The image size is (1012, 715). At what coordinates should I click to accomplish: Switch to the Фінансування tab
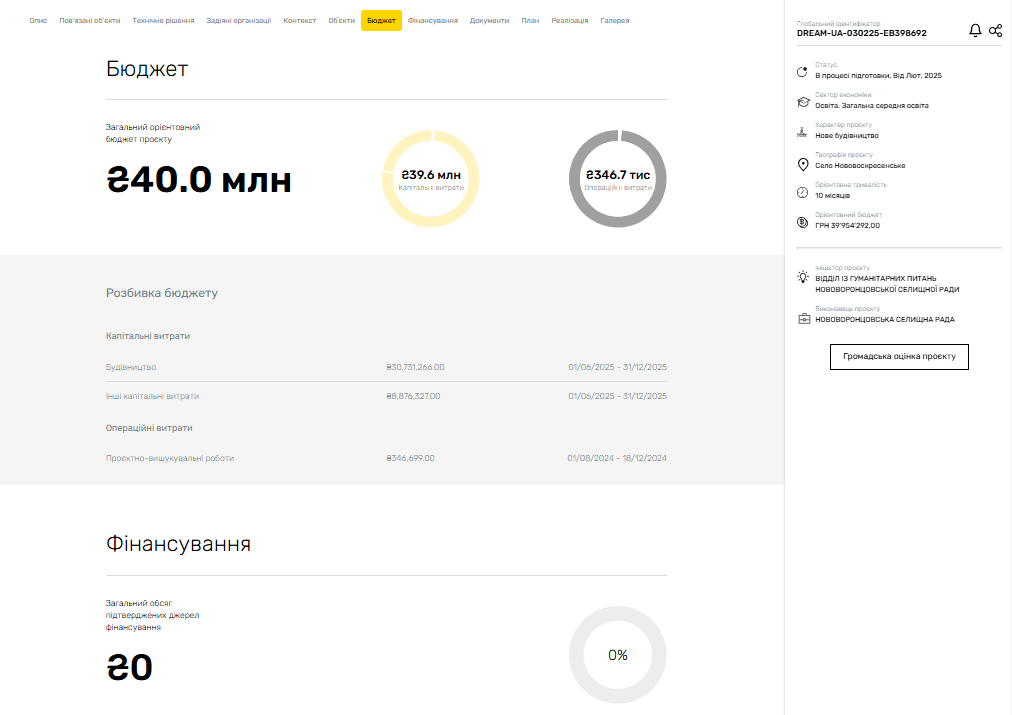433,20
